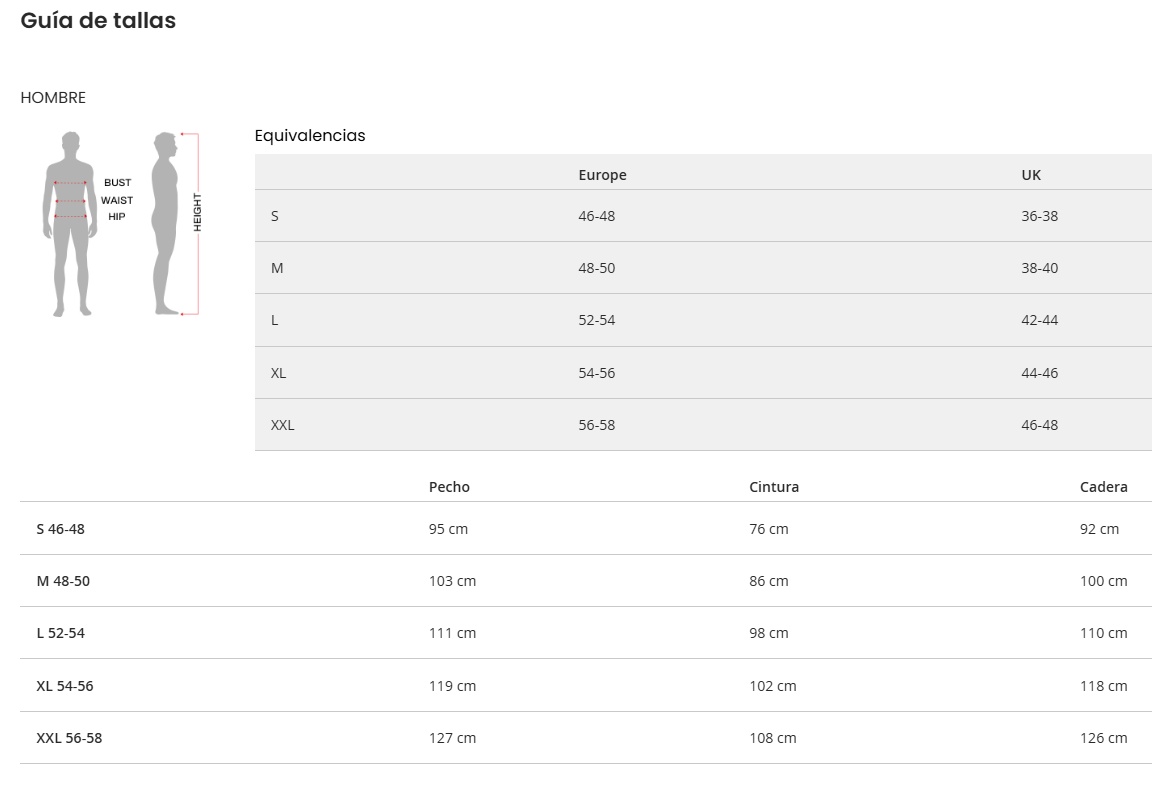Click the WAIST label on diagram
Image resolution: width=1152 pixels, height=786 pixels.
pyautogui.click(x=117, y=200)
